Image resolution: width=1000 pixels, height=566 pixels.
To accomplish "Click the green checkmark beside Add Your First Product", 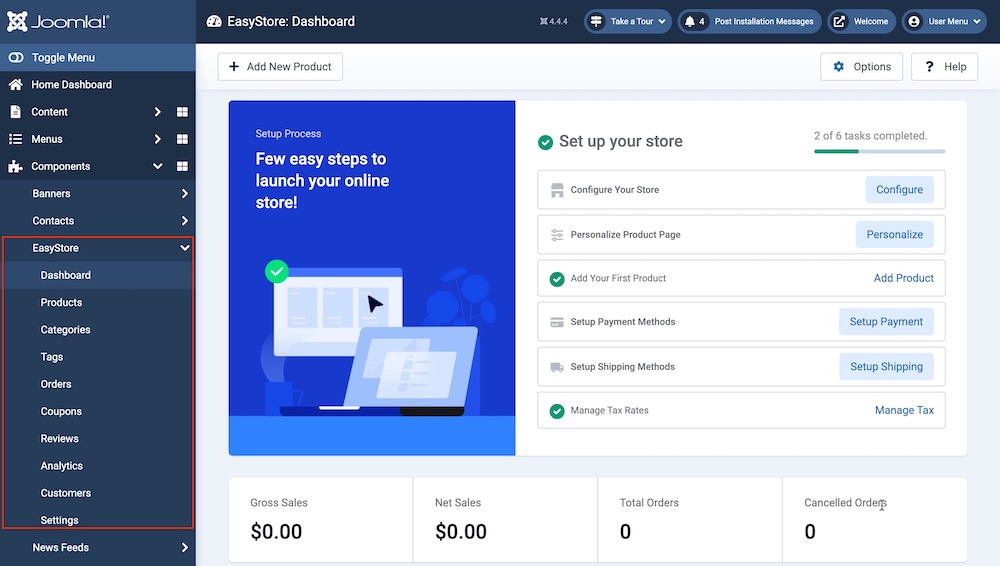I will [x=557, y=279].
